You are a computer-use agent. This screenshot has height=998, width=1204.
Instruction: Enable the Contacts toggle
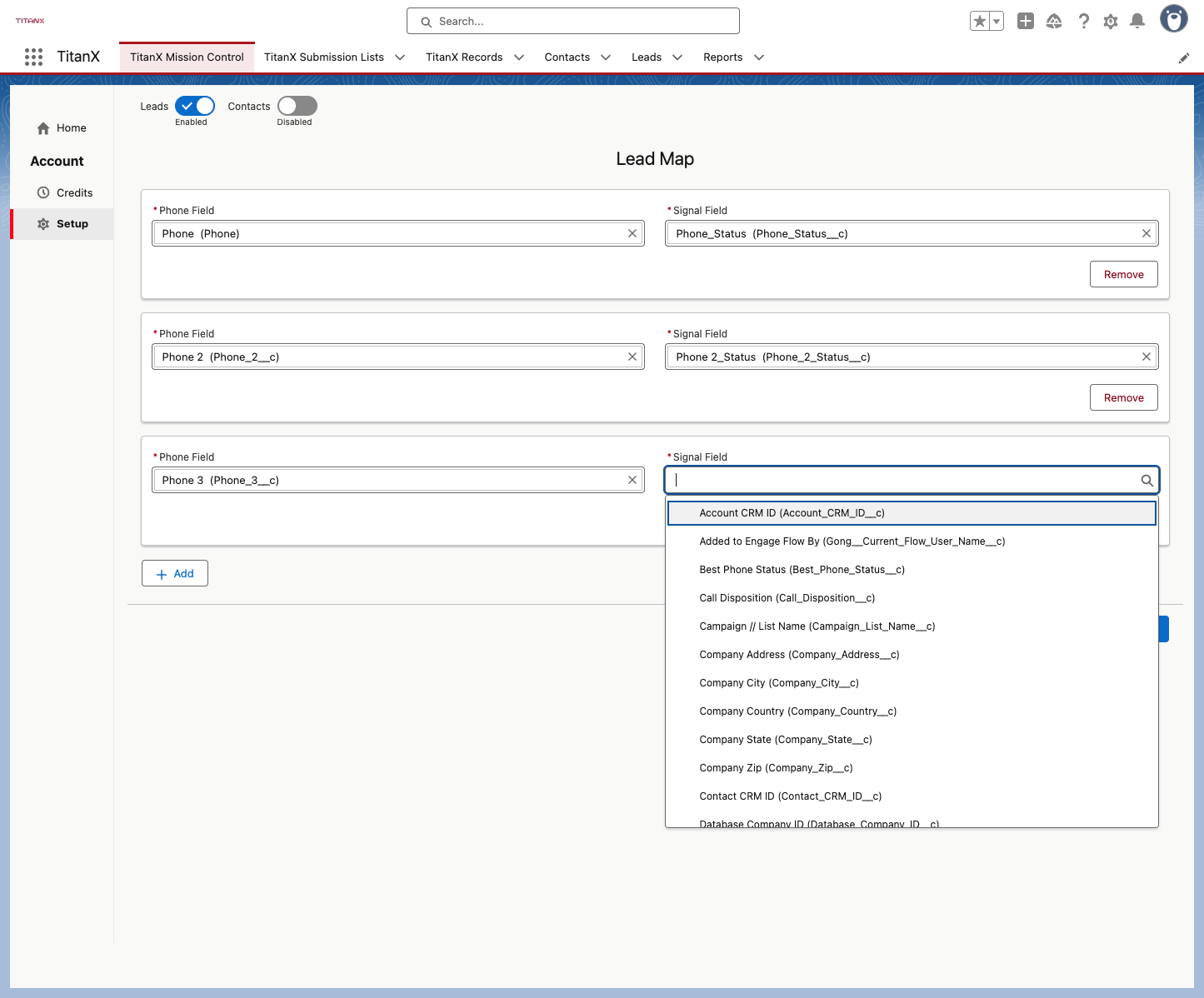(297, 106)
